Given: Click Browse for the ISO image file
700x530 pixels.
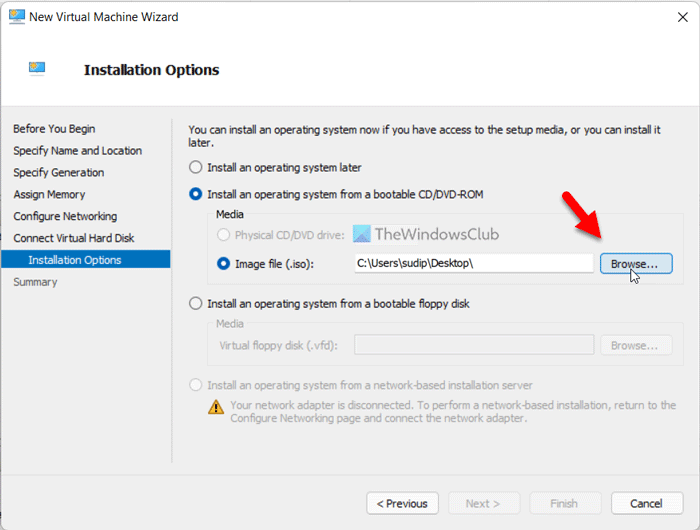Looking at the screenshot, I should [634, 264].
